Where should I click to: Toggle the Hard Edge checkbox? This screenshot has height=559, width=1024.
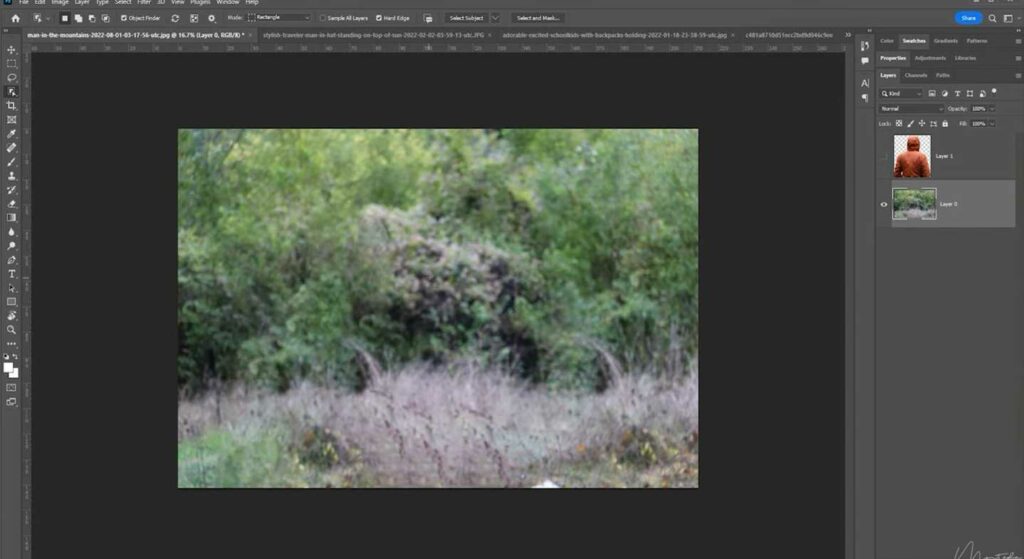click(x=379, y=18)
